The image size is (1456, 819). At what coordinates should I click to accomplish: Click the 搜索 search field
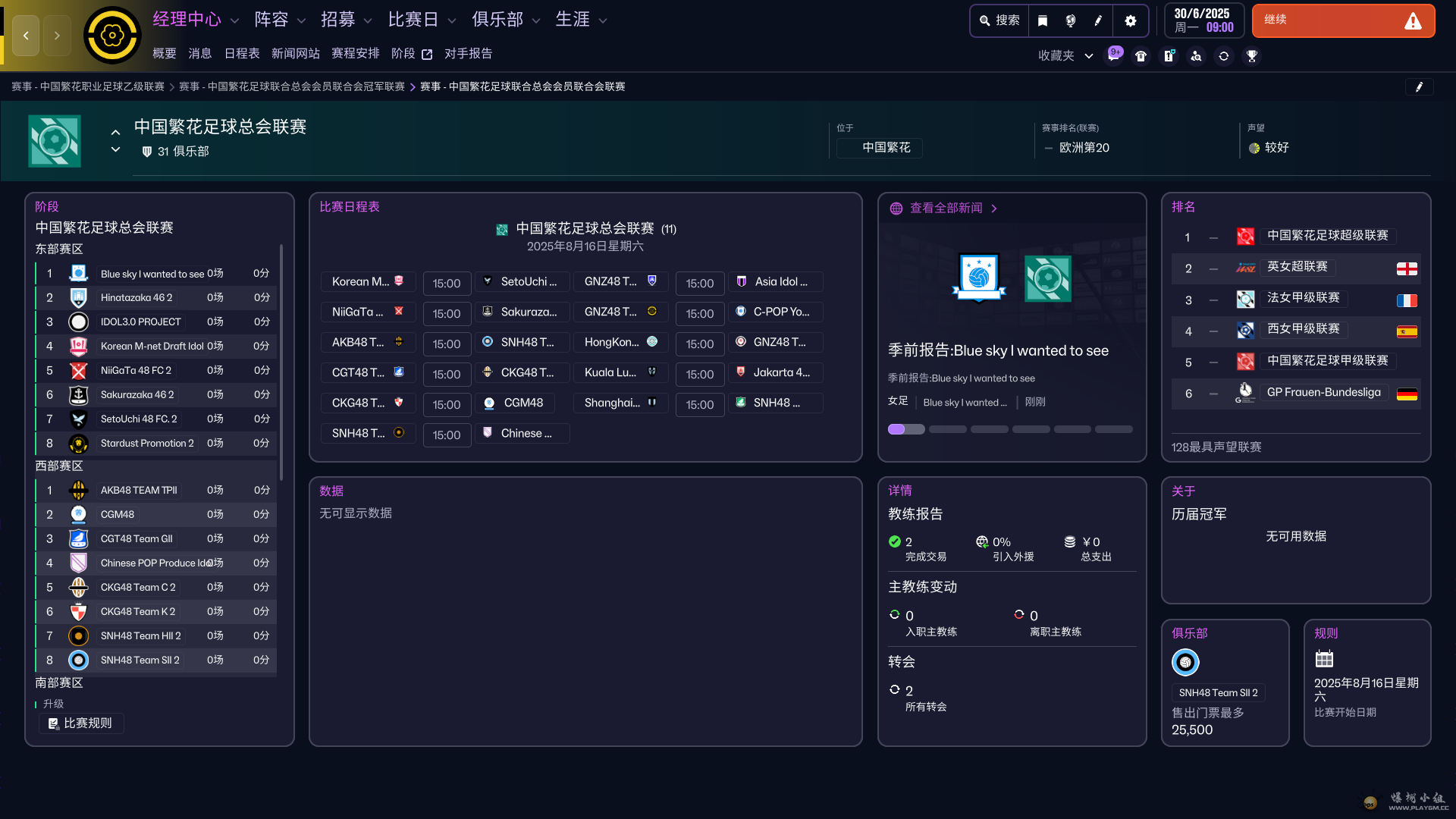point(999,20)
